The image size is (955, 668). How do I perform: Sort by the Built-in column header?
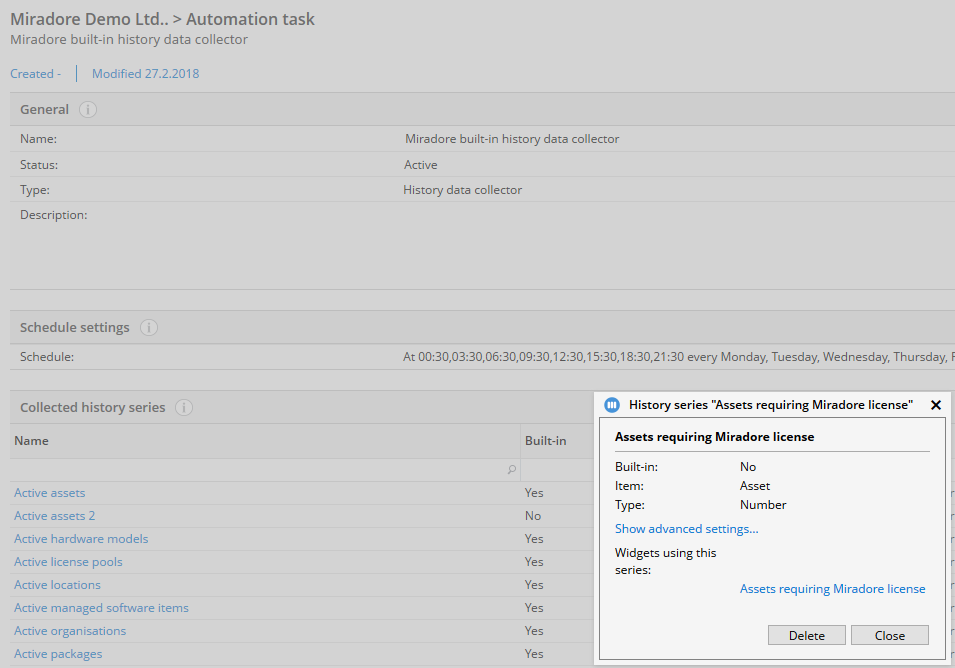[x=545, y=441]
